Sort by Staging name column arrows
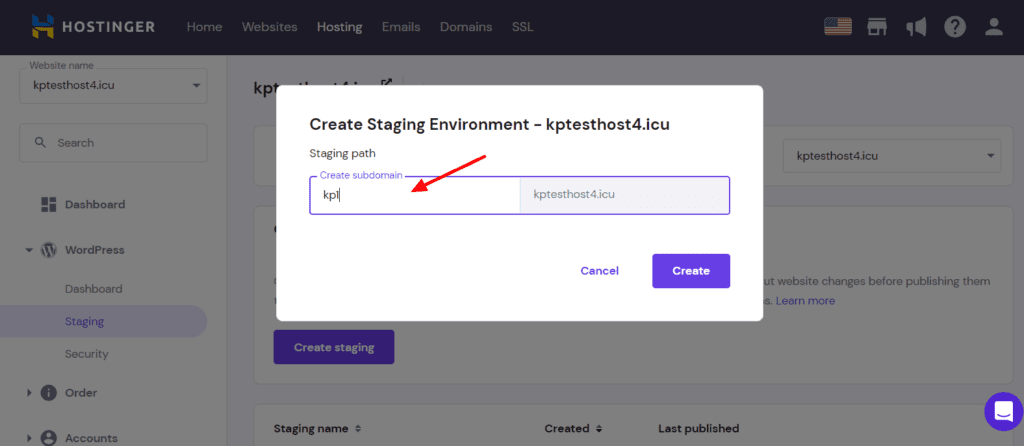Screen dimensions: 1024x446 357,429
